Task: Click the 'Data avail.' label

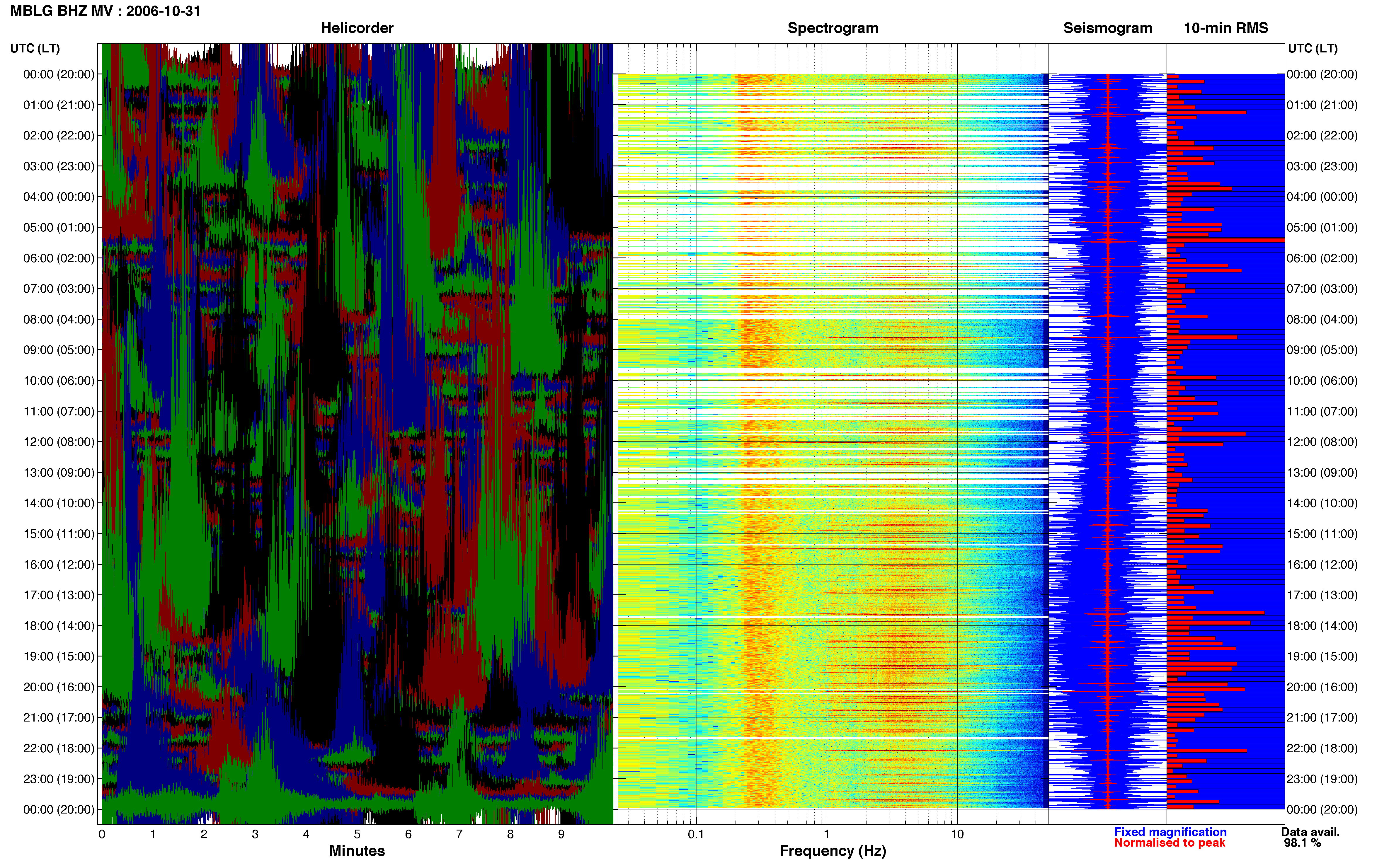Action: (1310, 832)
